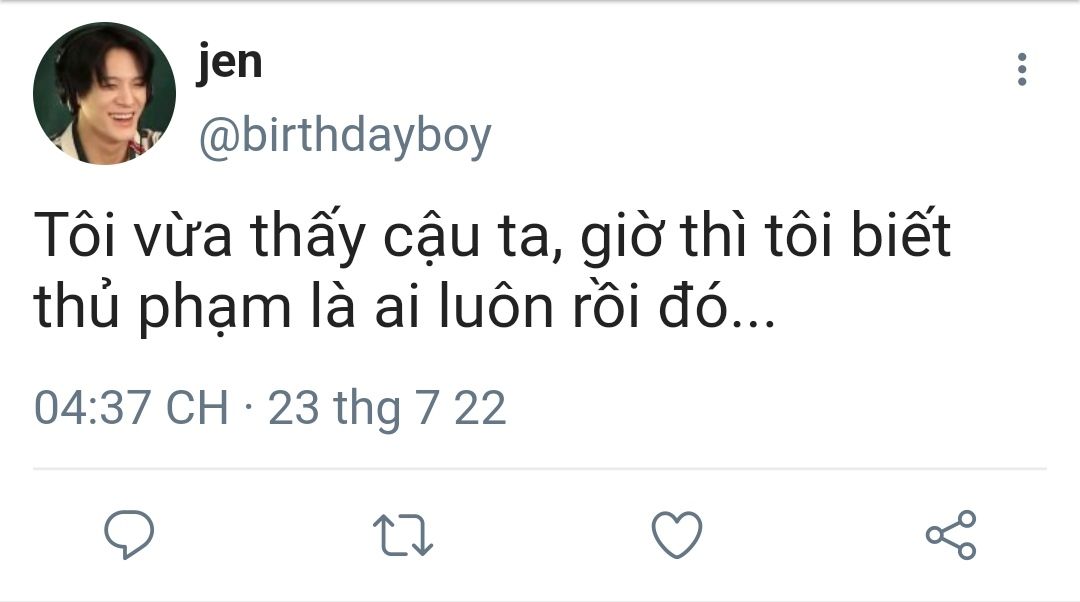Tap the share icon below the tweet

coord(951,534)
